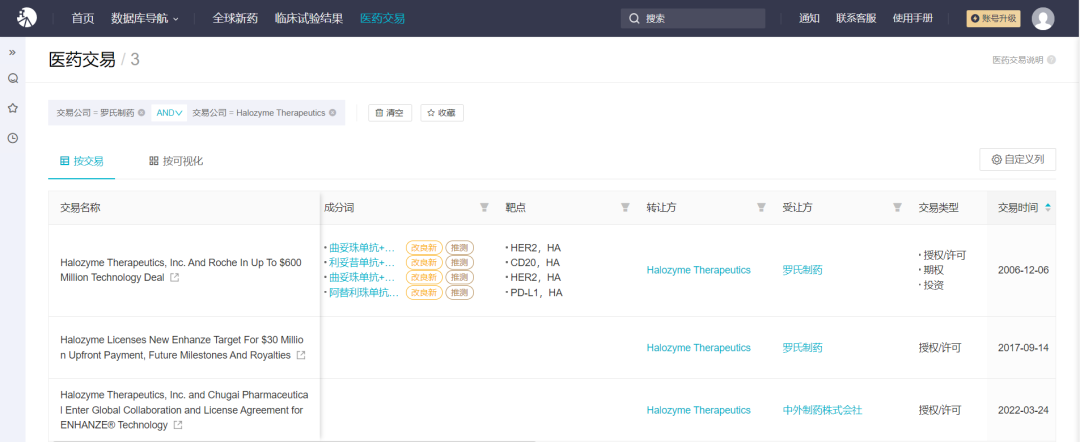Click 自定义列 button

[x=1017, y=159]
